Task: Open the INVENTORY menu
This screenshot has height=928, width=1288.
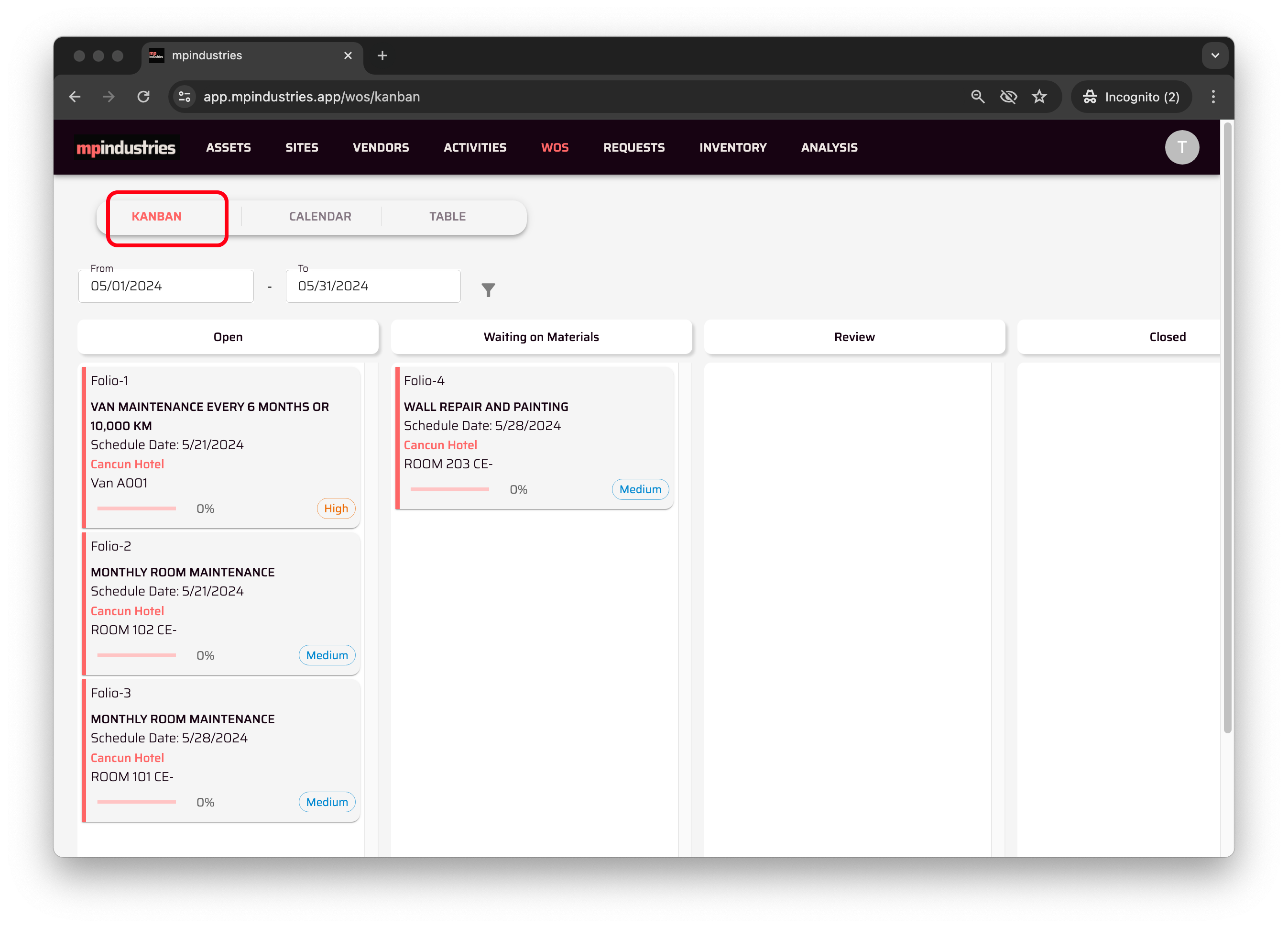Action: pos(732,148)
